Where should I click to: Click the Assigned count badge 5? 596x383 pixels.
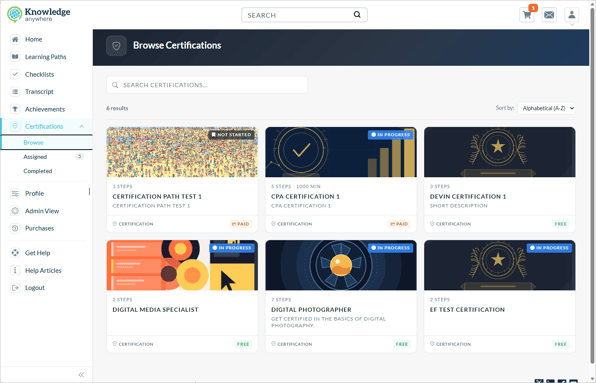coord(79,156)
